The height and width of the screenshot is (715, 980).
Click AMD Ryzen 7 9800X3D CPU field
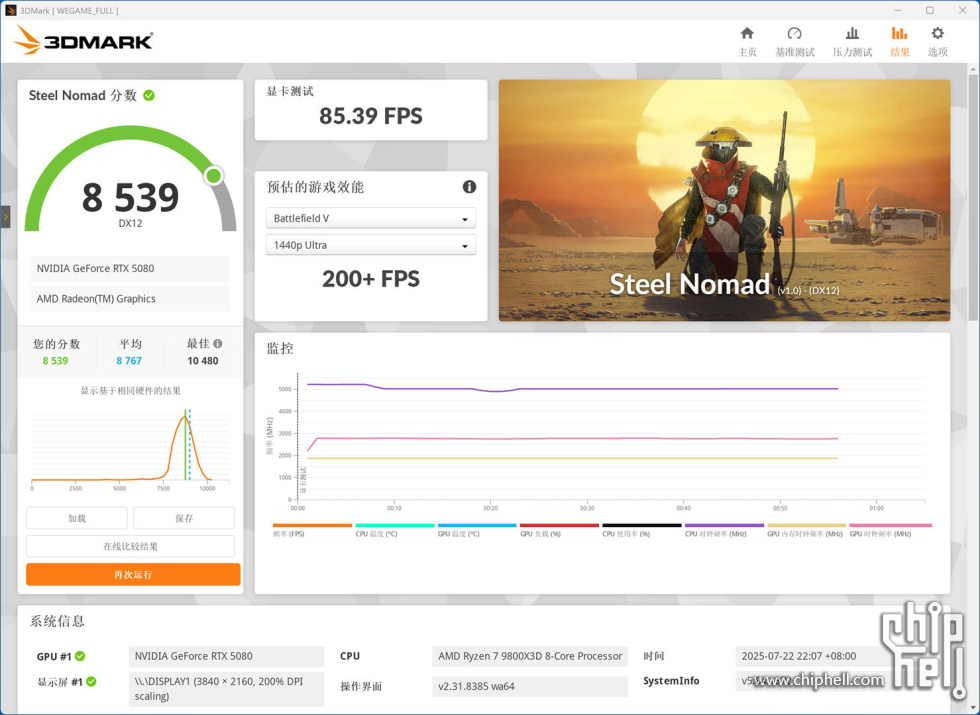click(530, 656)
